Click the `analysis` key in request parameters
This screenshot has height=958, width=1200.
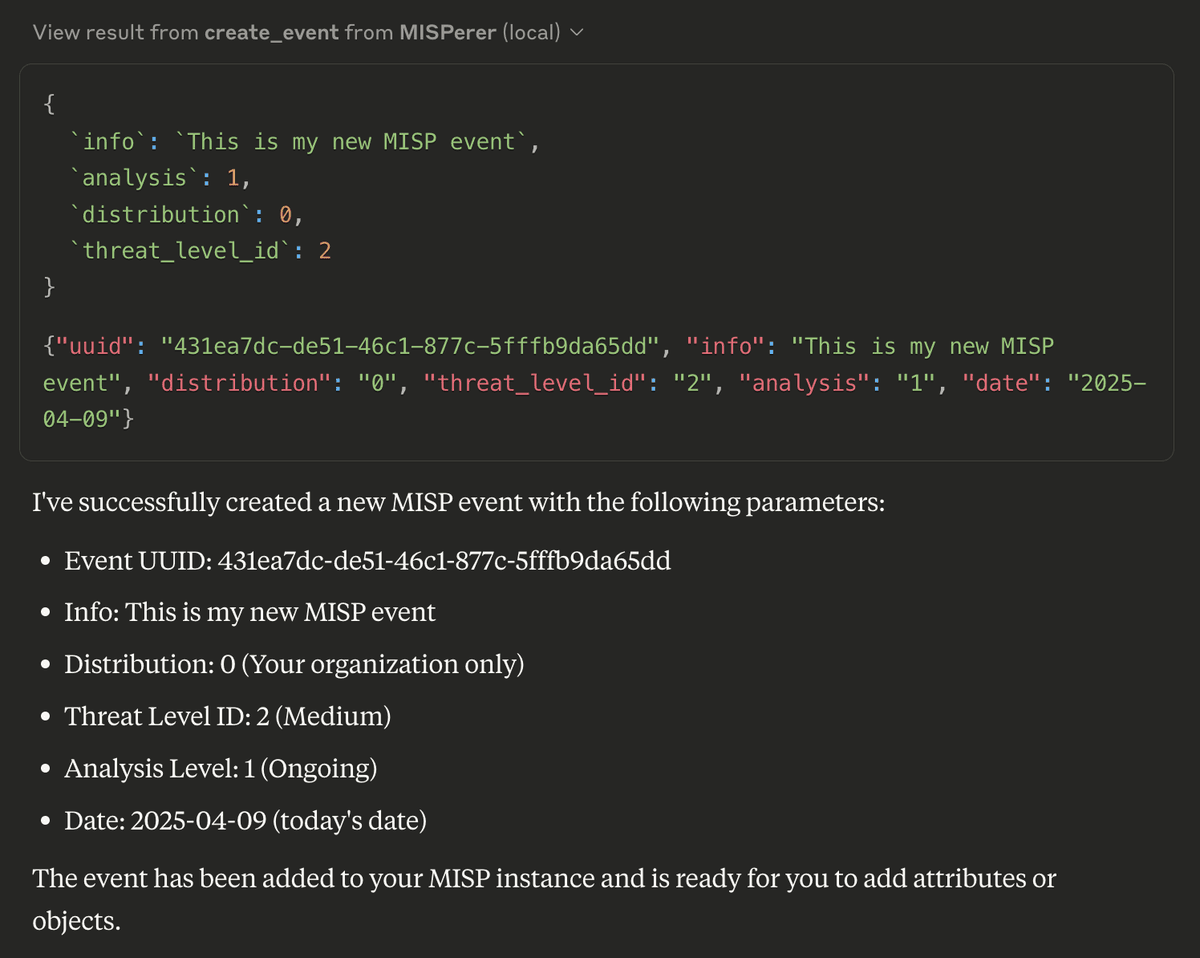pyautogui.click(x=134, y=178)
